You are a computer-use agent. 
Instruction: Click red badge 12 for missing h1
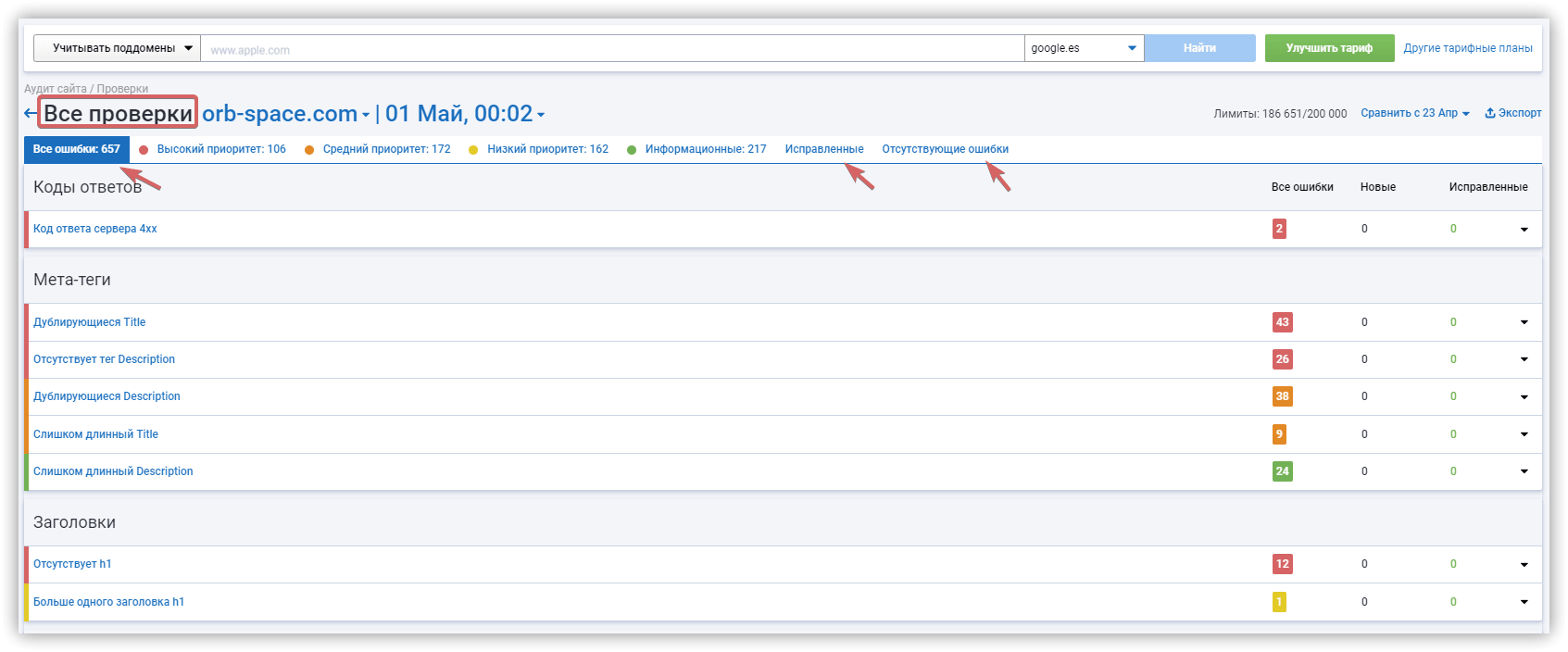click(x=1282, y=564)
